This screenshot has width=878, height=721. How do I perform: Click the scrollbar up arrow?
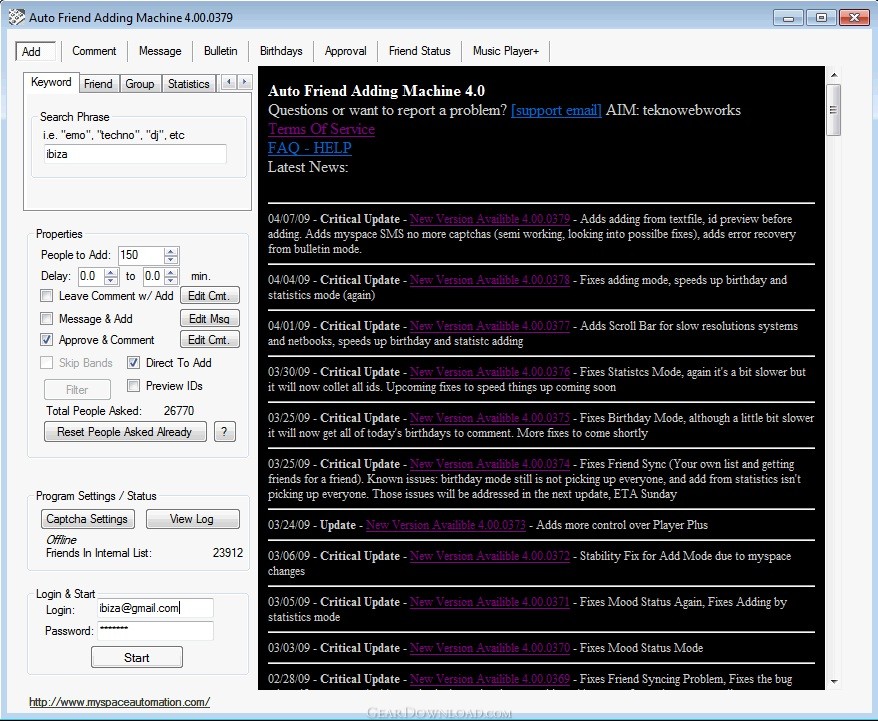833,75
